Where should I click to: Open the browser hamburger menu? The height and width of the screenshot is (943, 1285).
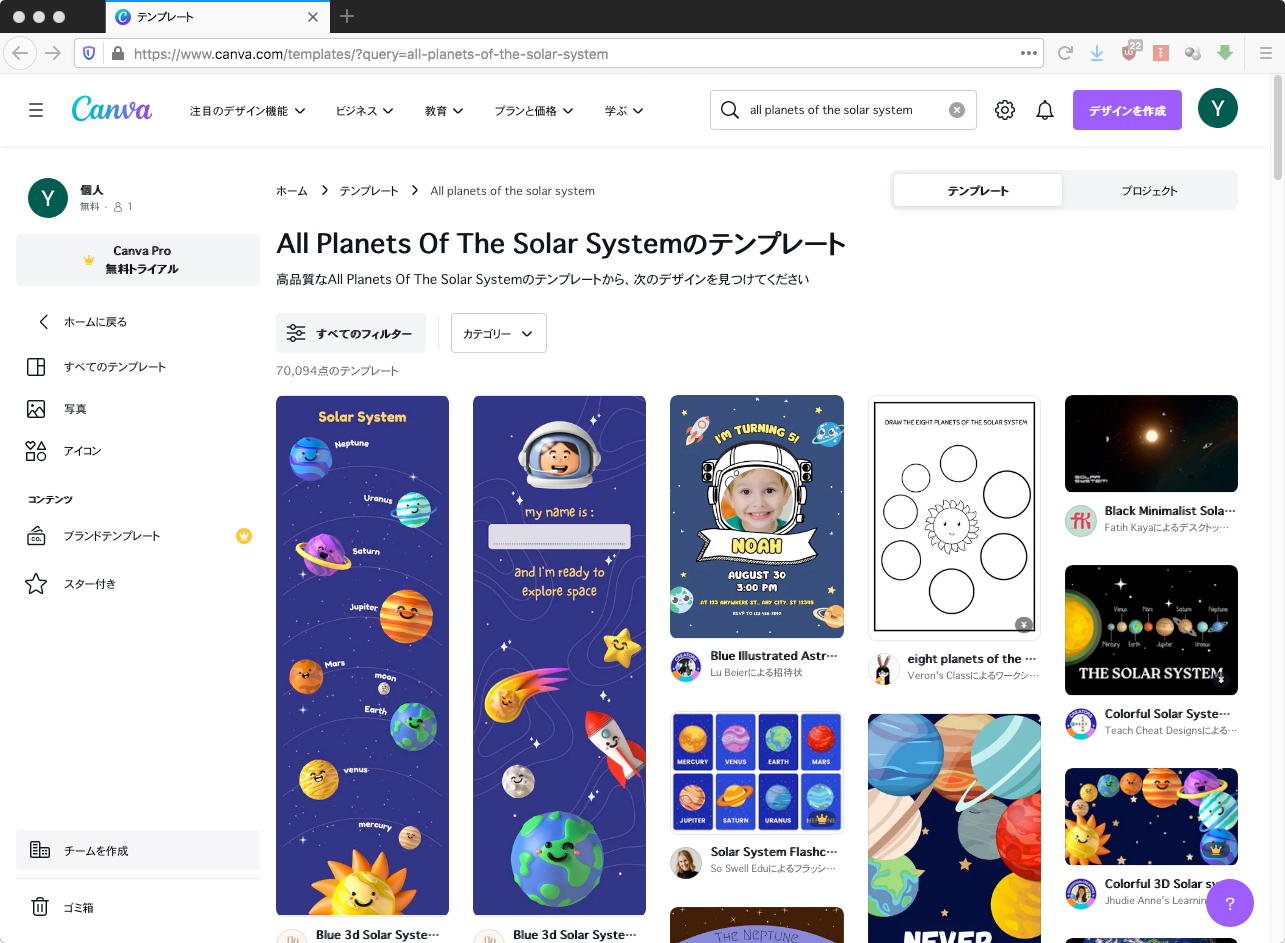(x=1265, y=53)
